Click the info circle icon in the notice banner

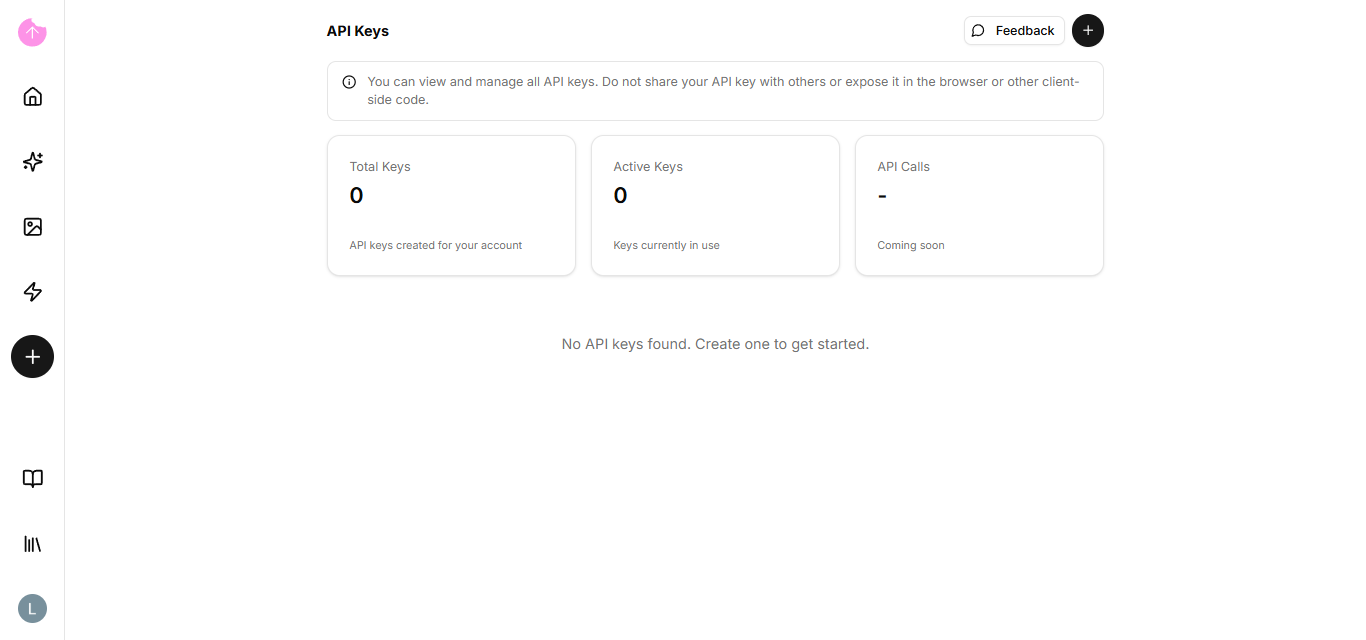pyautogui.click(x=349, y=82)
